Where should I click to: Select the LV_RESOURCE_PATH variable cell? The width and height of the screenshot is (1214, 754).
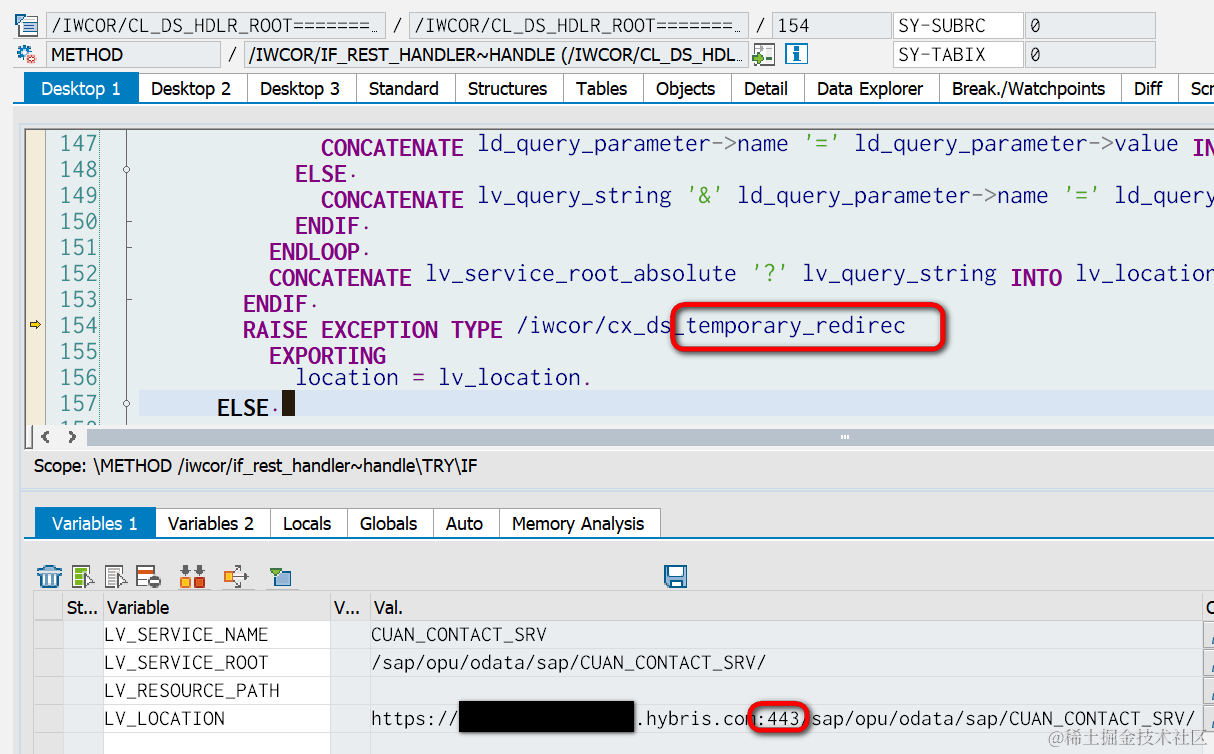pos(216,690)
